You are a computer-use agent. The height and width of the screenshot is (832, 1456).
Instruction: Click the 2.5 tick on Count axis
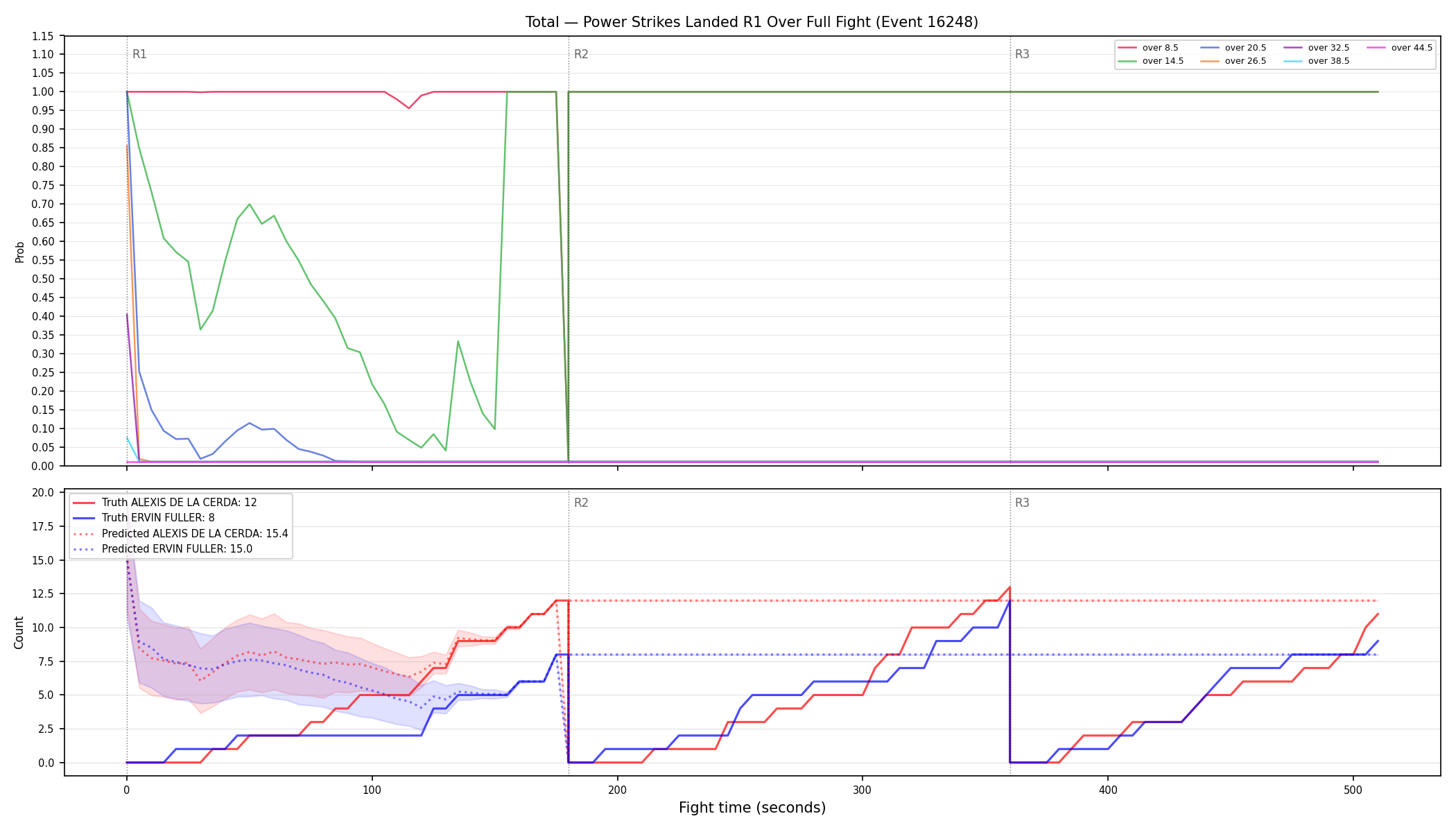click(46, 729)
